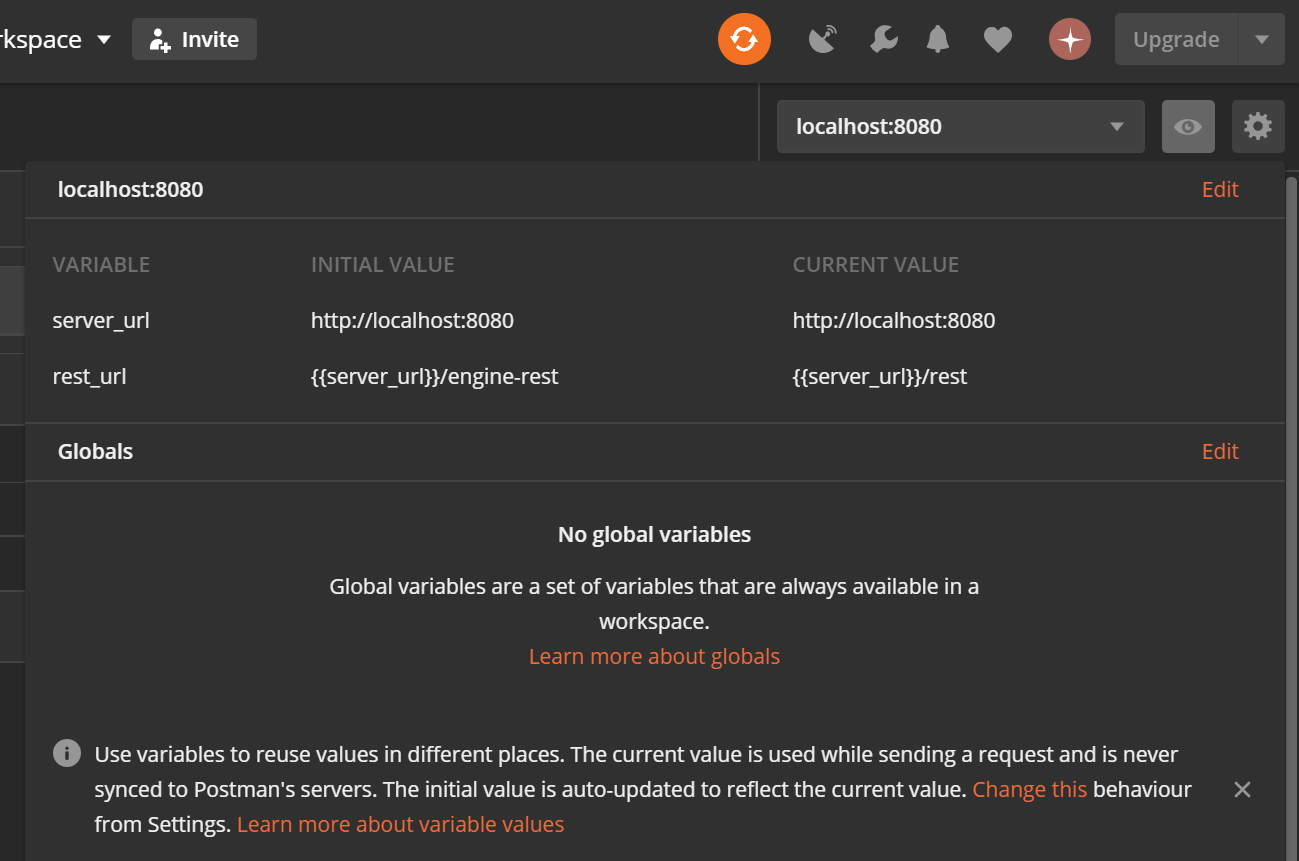1299x861 pixels.
Task: Open the localhost:8080 environment dropdown
Action: (960, 126)
